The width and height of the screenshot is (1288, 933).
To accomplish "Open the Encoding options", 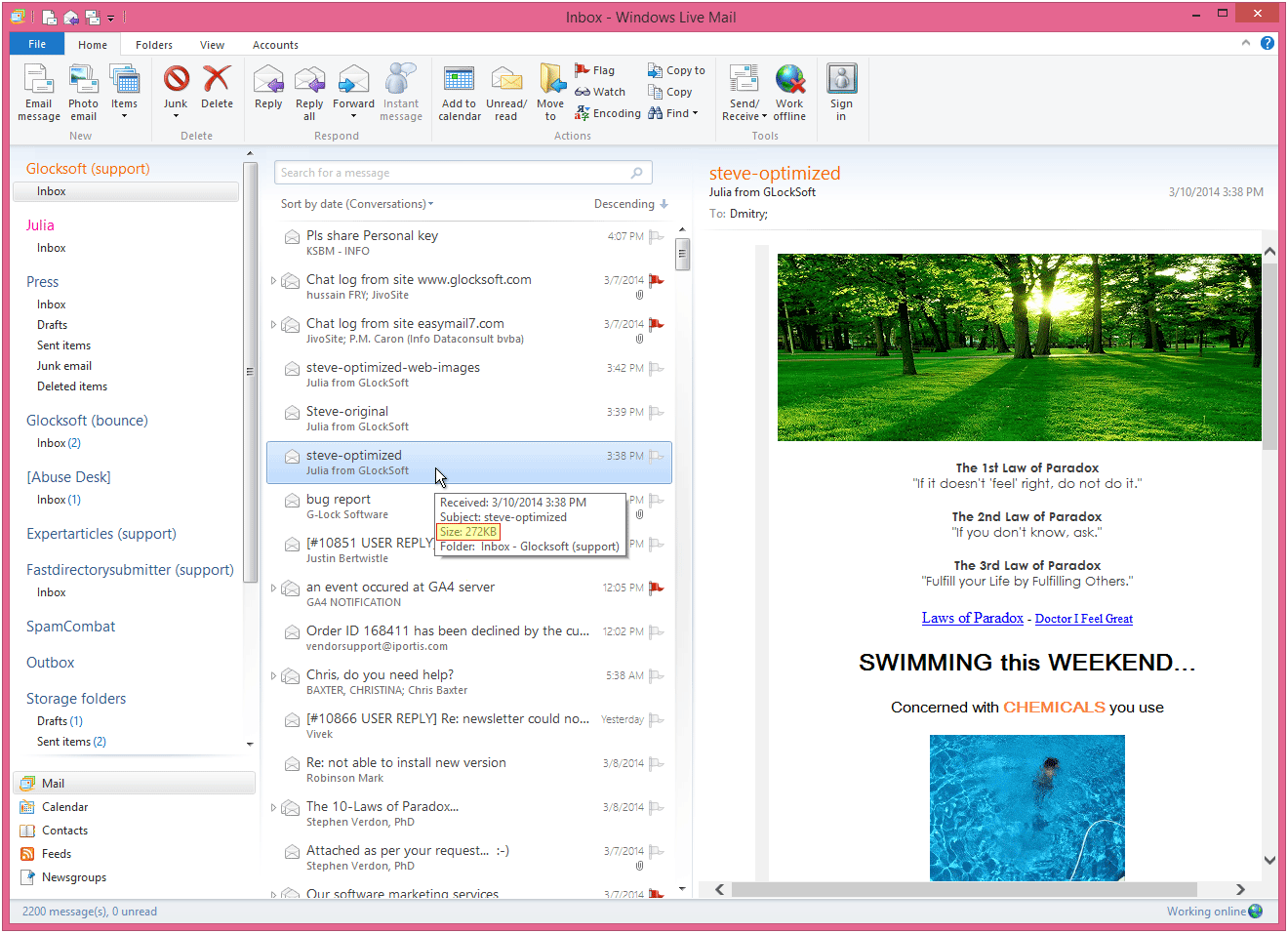I will coord(608,113).
